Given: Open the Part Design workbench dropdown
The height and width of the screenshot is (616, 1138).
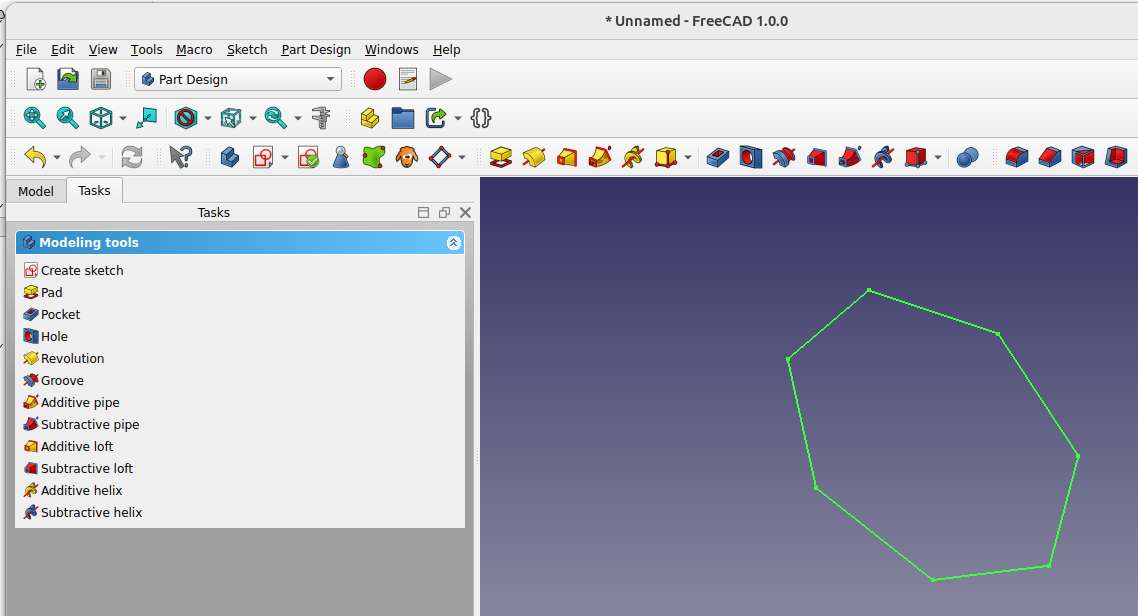Looking at the screenshot, I should (237, 79).
